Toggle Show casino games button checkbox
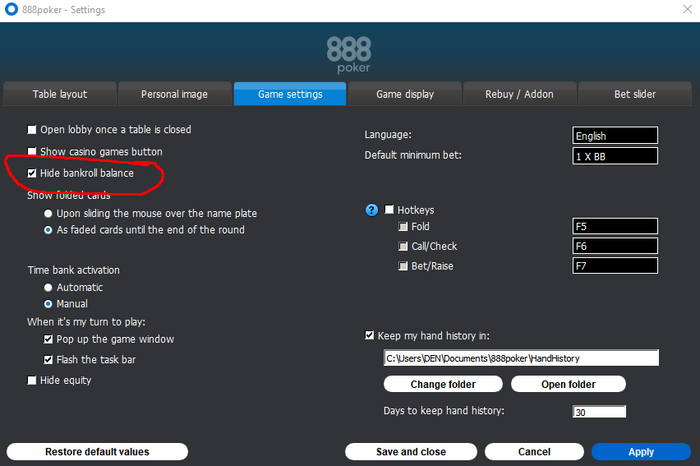This screenshot has width=700, height=466. click(x=32, y=151)
